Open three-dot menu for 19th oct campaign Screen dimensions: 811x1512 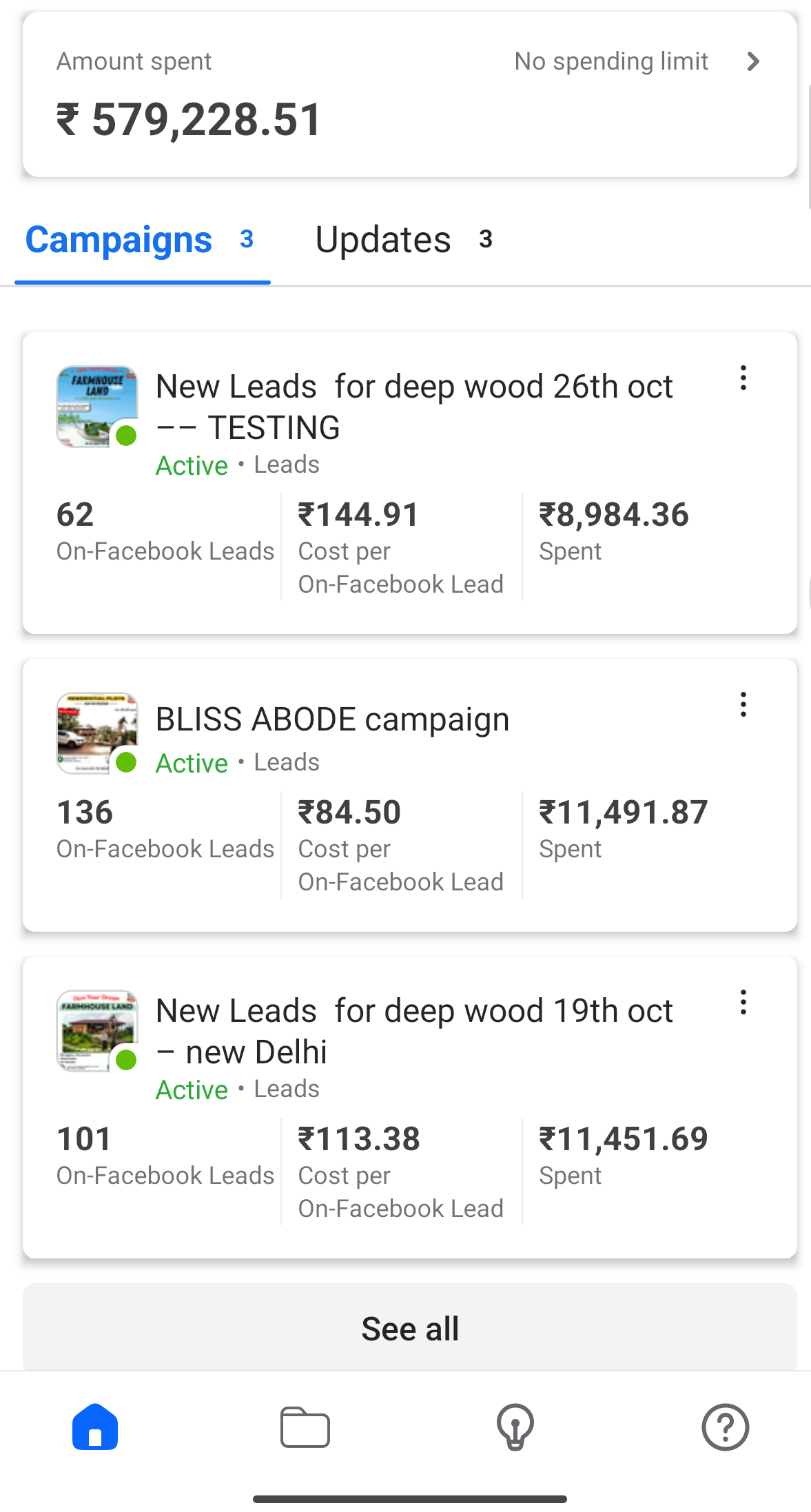click(743, 1003)
